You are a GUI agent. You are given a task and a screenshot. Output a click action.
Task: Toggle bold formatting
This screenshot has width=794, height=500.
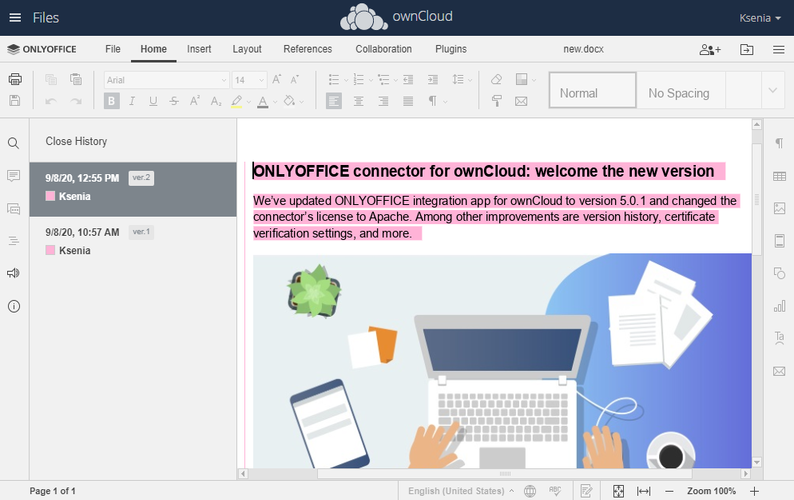(111, 101)
